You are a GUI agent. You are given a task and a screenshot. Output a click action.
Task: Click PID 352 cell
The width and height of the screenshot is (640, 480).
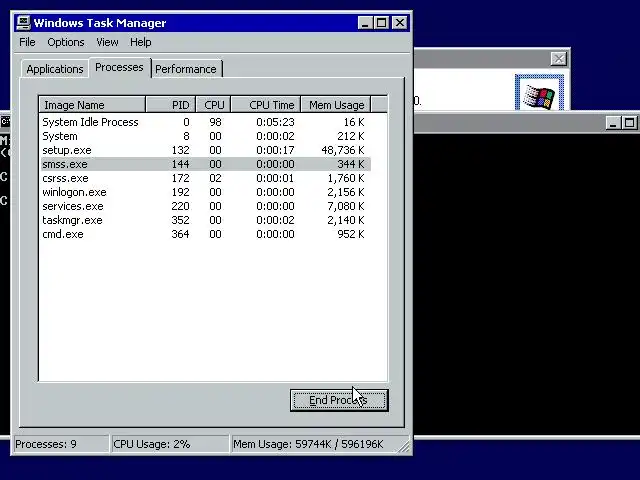pos(180,220)
